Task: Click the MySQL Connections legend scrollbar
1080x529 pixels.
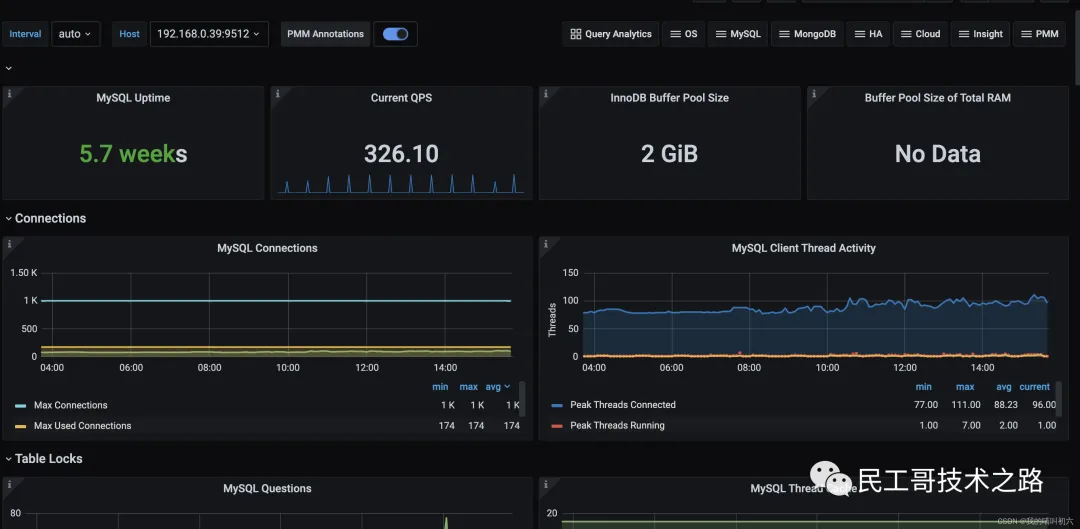Action: (522, 399)
